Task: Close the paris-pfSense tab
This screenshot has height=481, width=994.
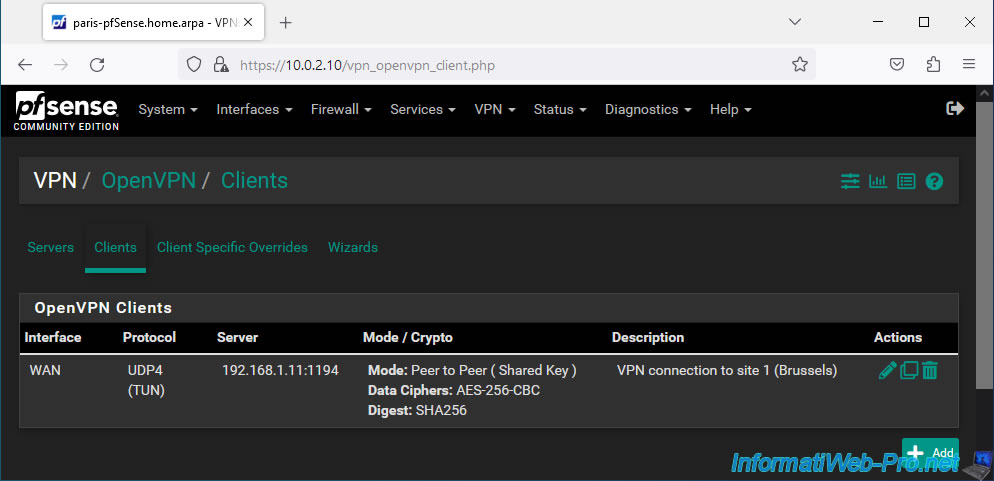Action: pyautogui.click(x=248, y=22)
